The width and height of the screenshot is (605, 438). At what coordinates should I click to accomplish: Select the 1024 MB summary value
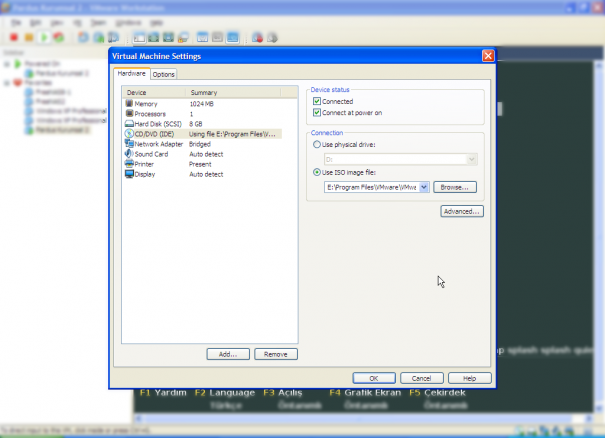coord(201,104)
